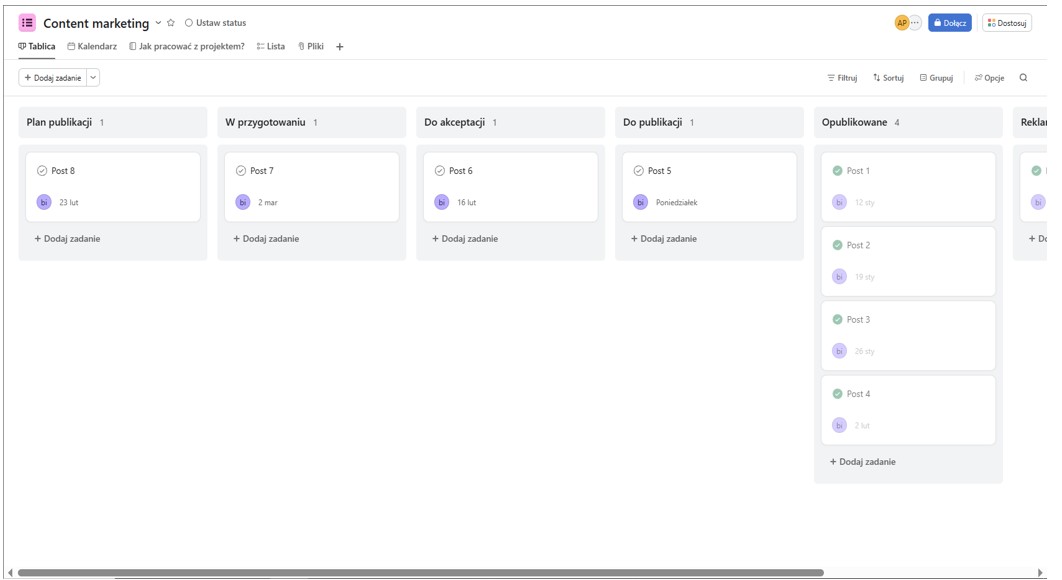Star the Content marketing project
This screenshot has width=1062, height=580.
171,23
